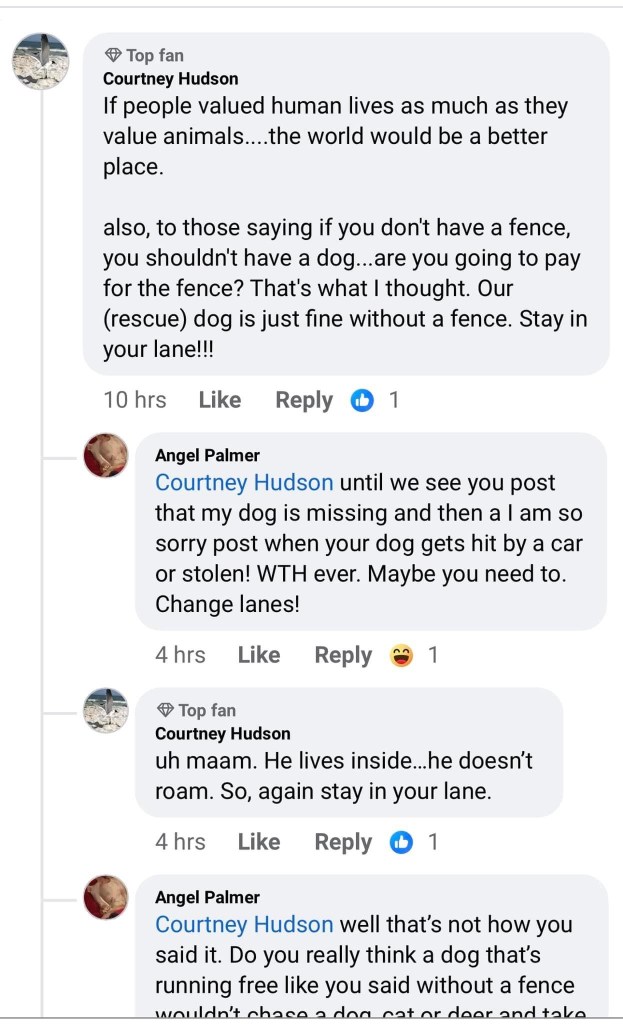Screen dimensions: 623x1024
Task: Click the "10 hrs" timestamp on the top comment
Action: (x=135, y=401)
